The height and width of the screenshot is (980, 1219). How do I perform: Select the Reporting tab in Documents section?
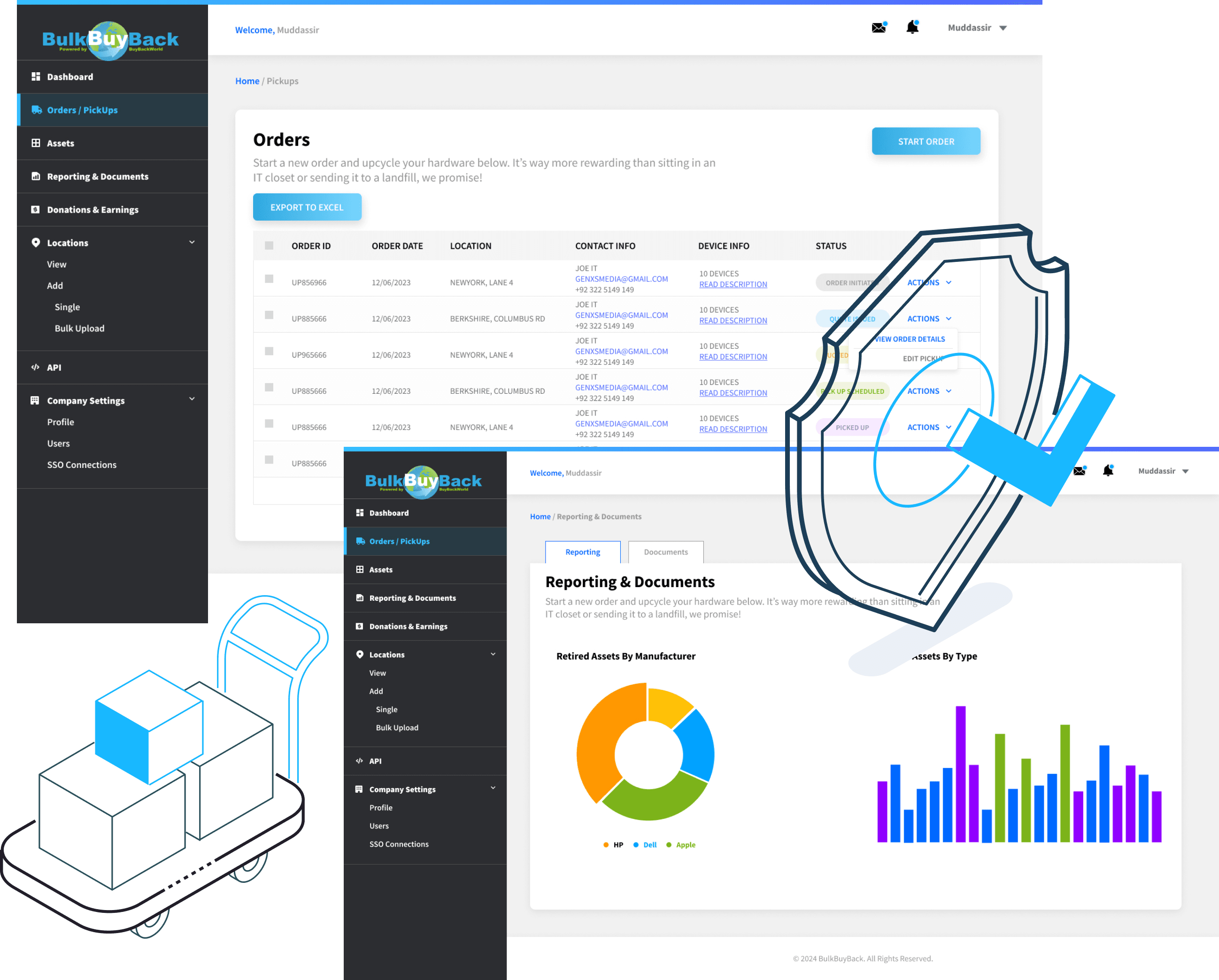click(x=582, y=552)
